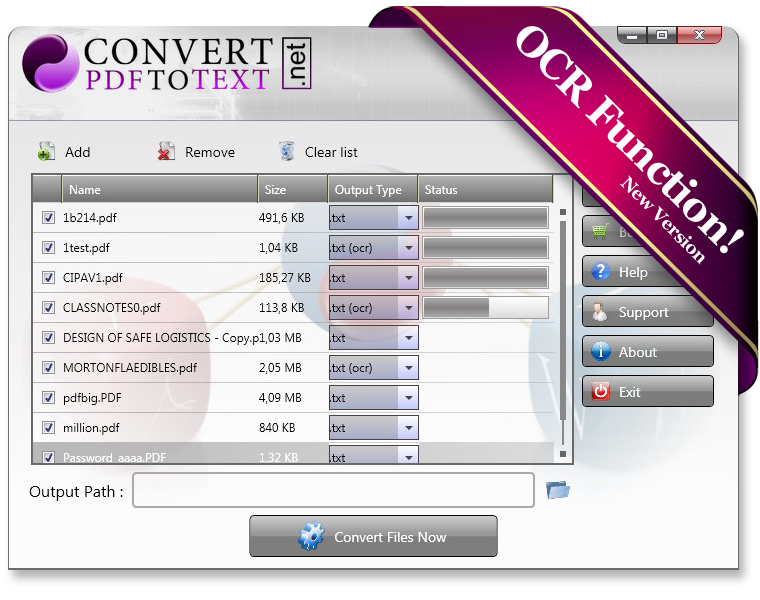This screenshot has width=760, height=600.
Task: Click the CIPAV1.pdf progress bar
Action: coord(485,278)
